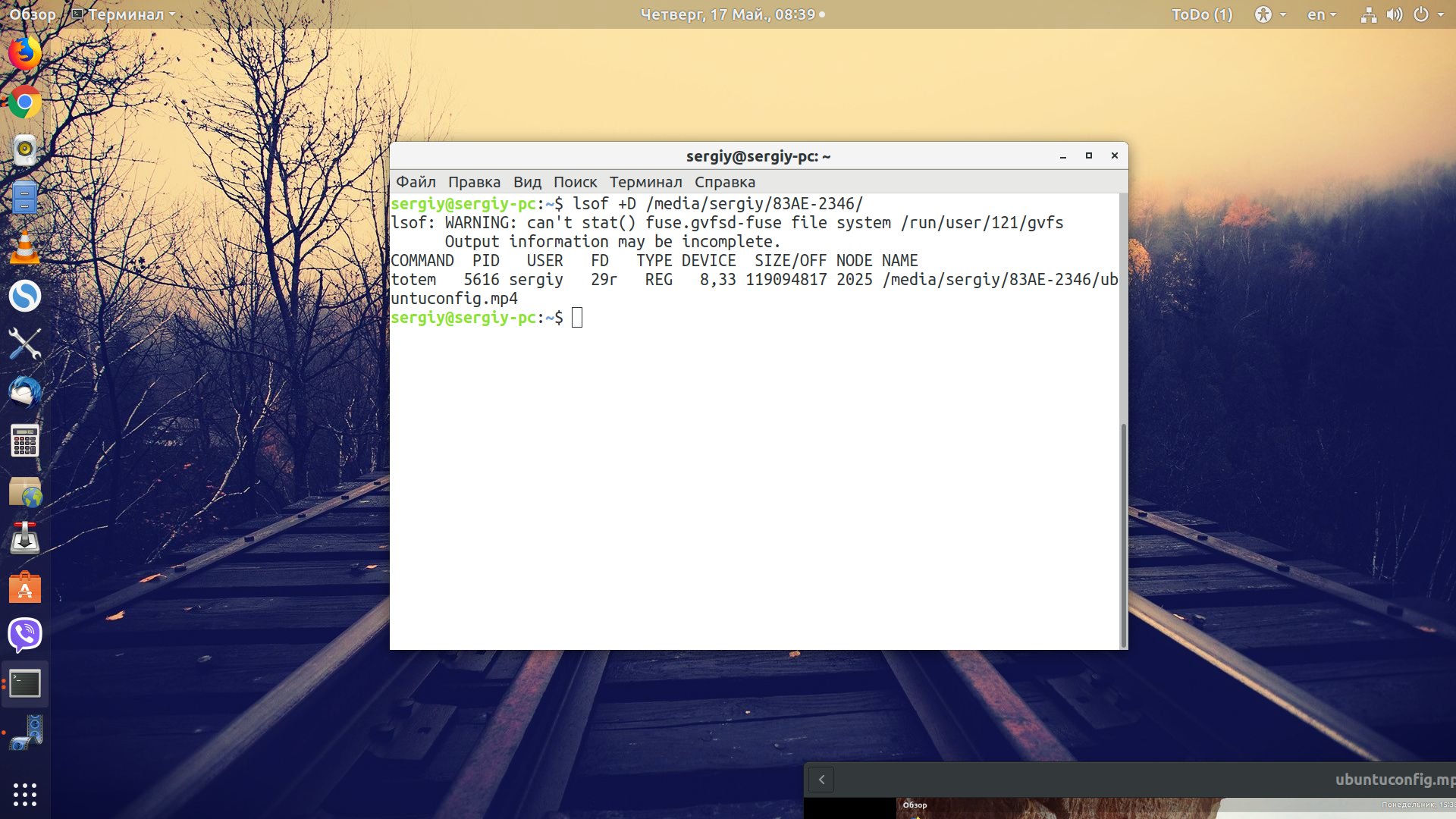Open the date and time calendar panel
Image resolution: width=1456 pixels, height=819 pixels.
[x=732, y=14]
